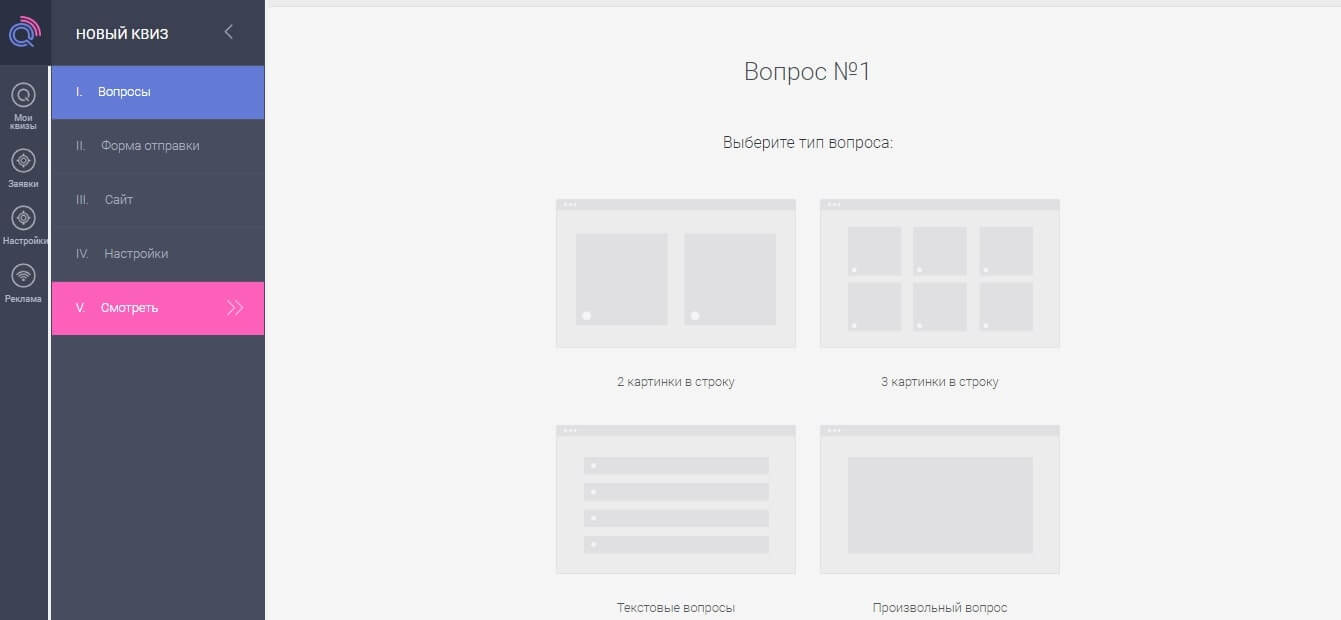Click the Вопрос №1 heading
Screen dimensions: 1341x620
click(x=808, y=72)
